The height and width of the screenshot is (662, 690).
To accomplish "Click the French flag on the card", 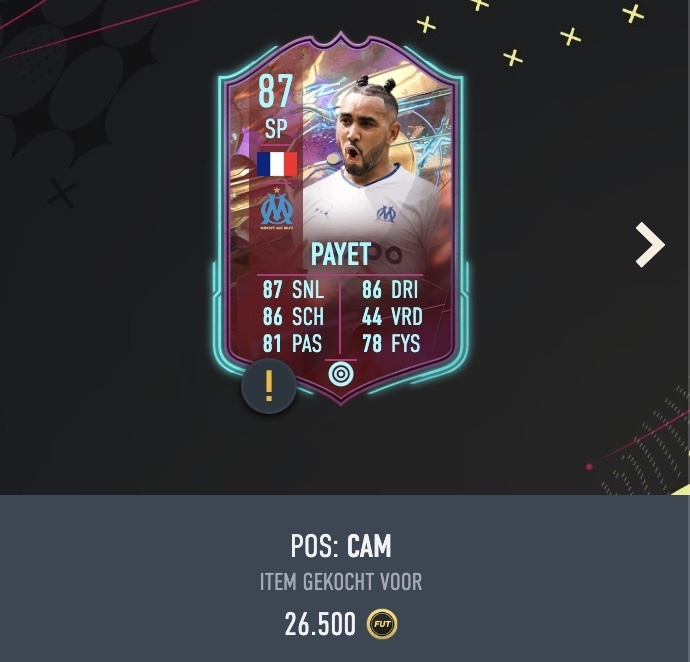I will [x=277, y=163].
